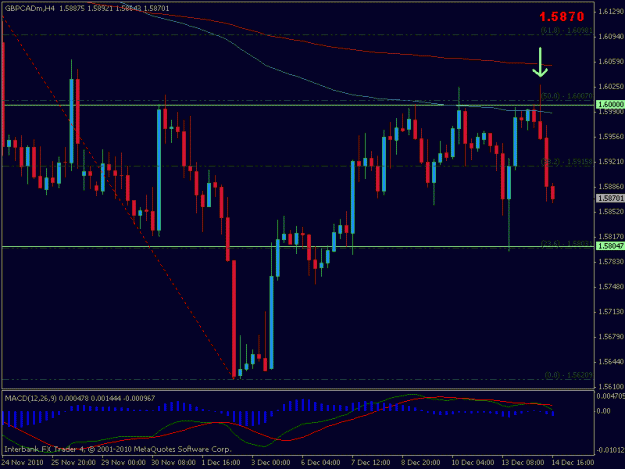
Task: Click the MACD scale value 0.00
Action: tap(604, 411)
